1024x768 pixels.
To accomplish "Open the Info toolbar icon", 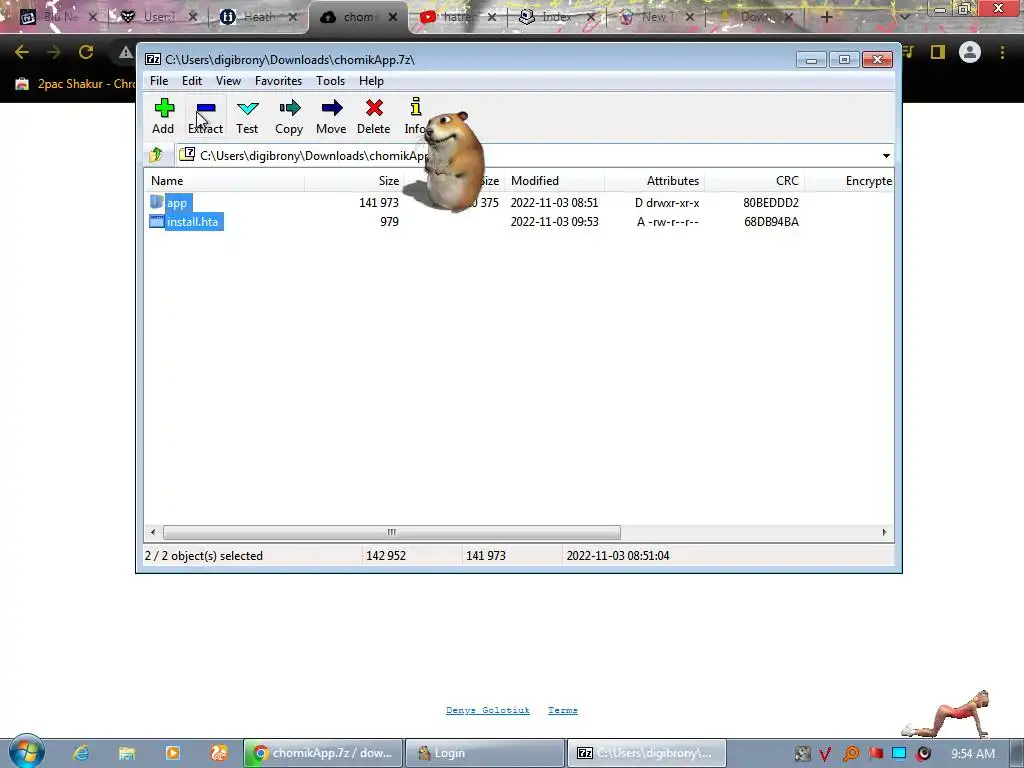I will tap(415, 116).
